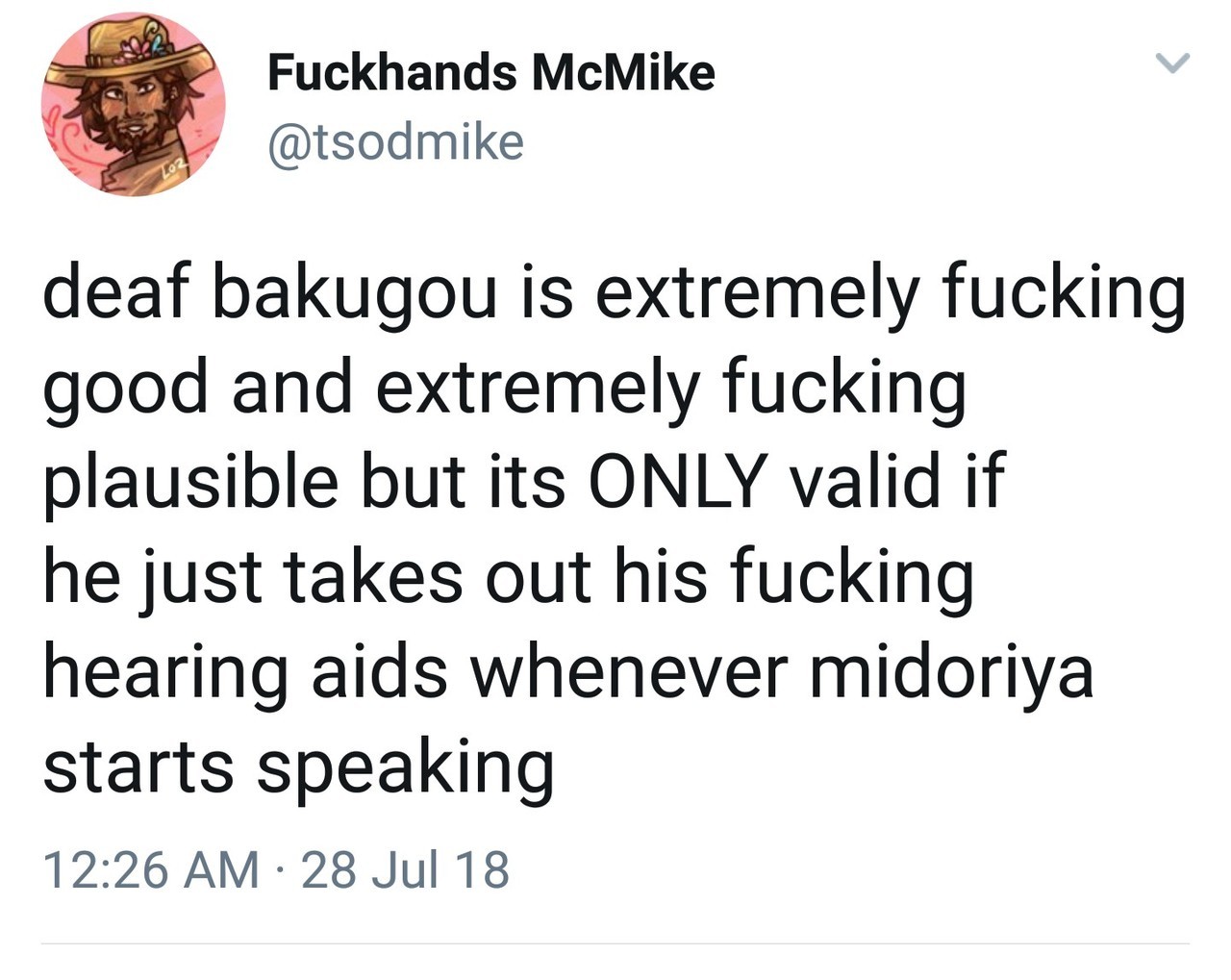
Task: Click the final line "starts speaking"
Action: pos(298,766)
